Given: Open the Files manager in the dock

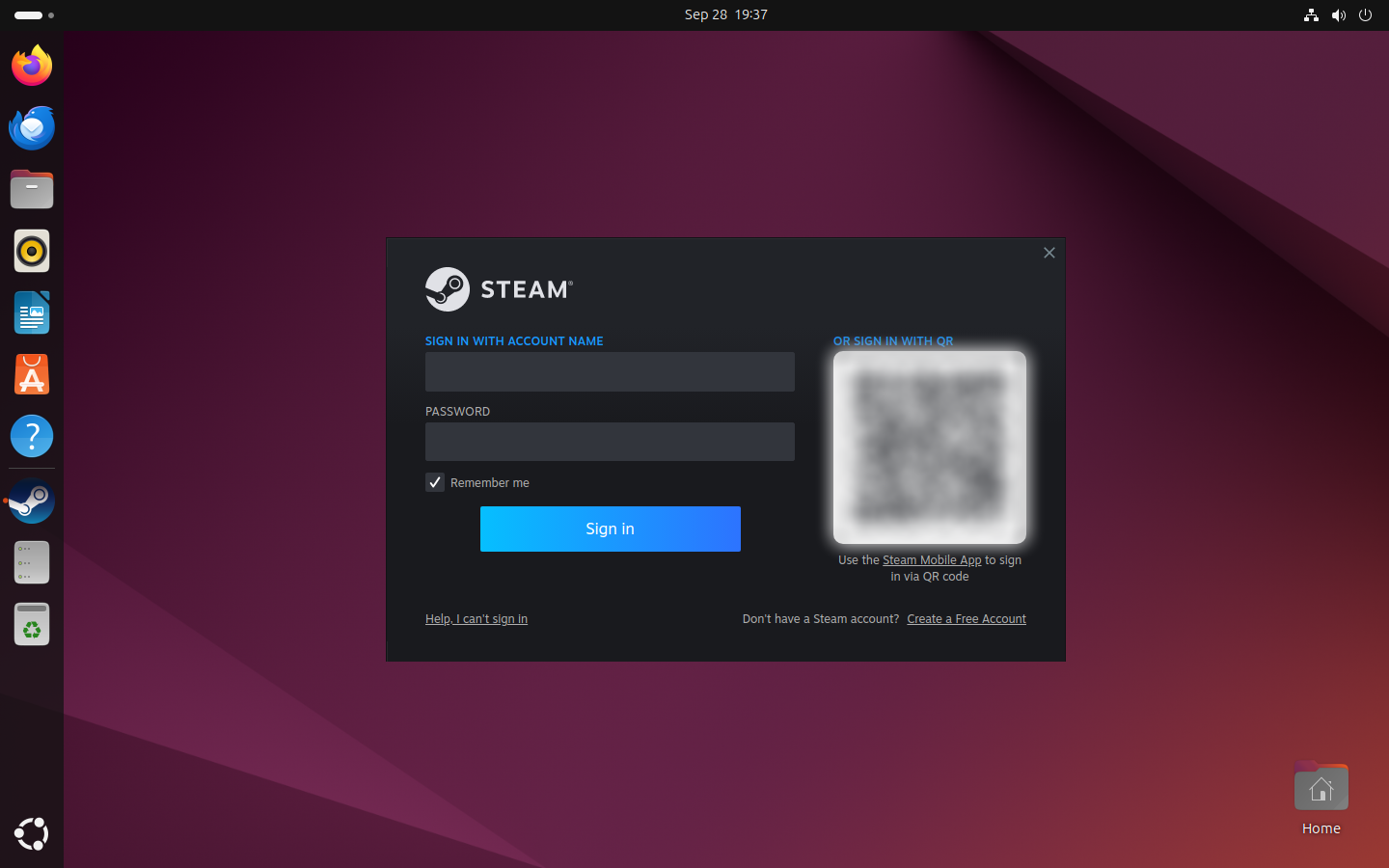Looking at the screenshot, I should coord(32,189).
